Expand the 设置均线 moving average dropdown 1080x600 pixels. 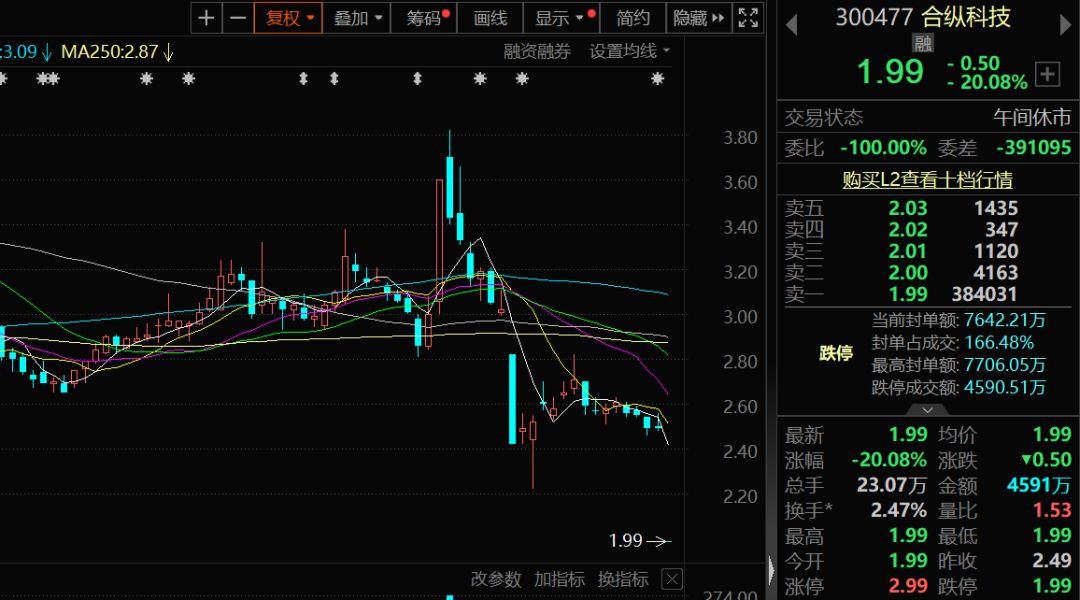(x=630, y=51)
